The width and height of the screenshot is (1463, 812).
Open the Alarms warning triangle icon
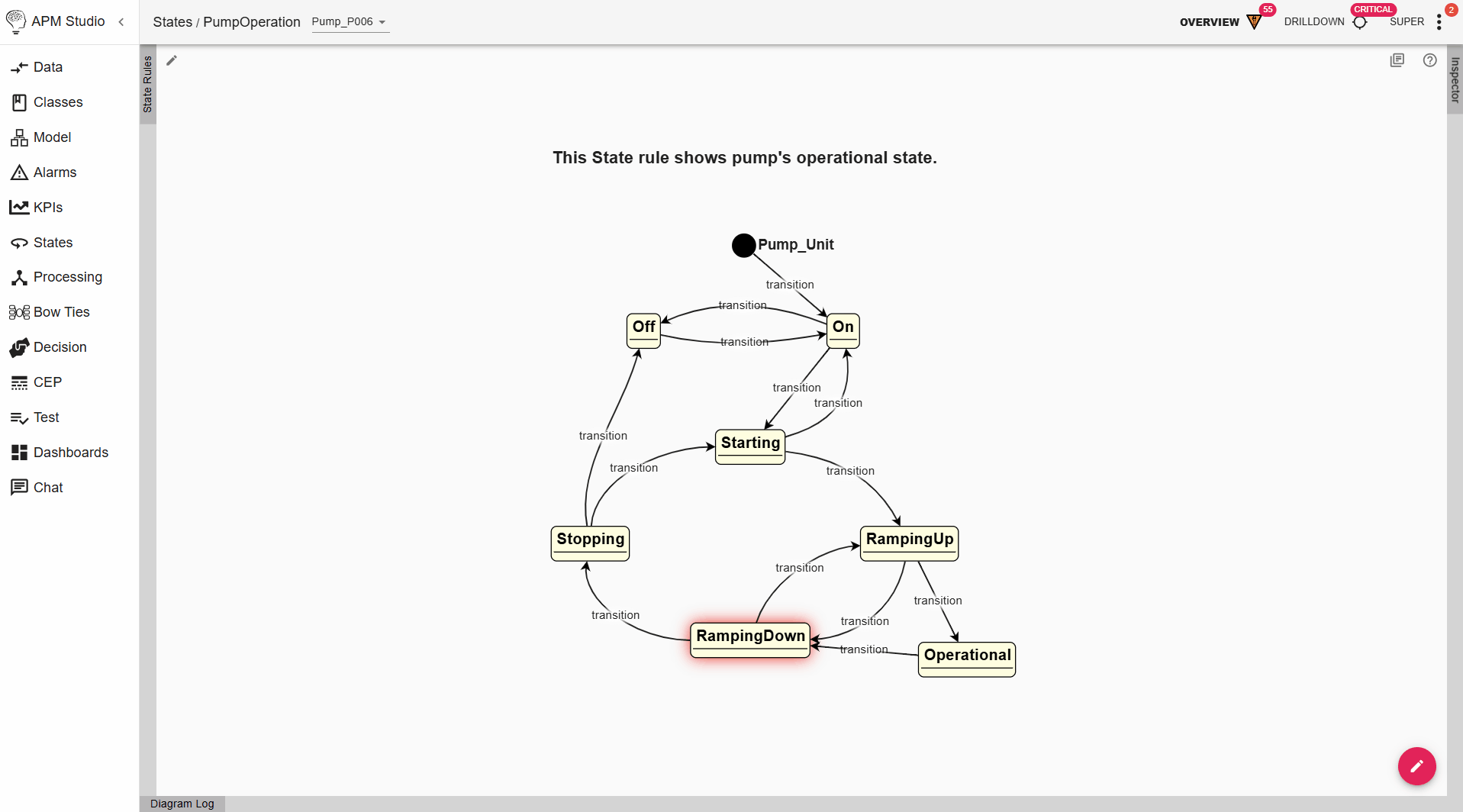click(x=19, y=172)
